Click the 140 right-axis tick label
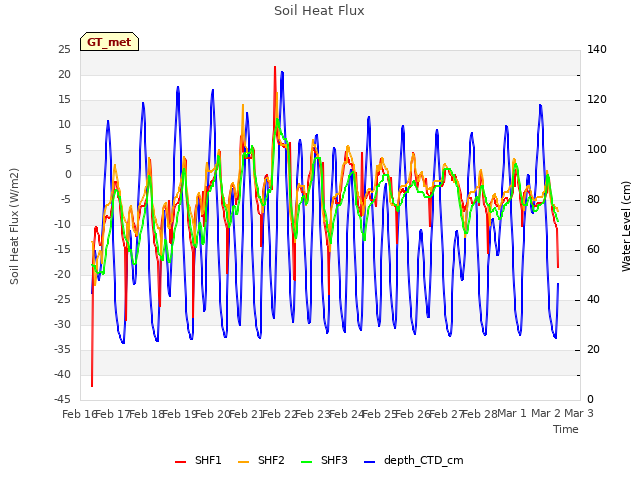 point(597,49)
